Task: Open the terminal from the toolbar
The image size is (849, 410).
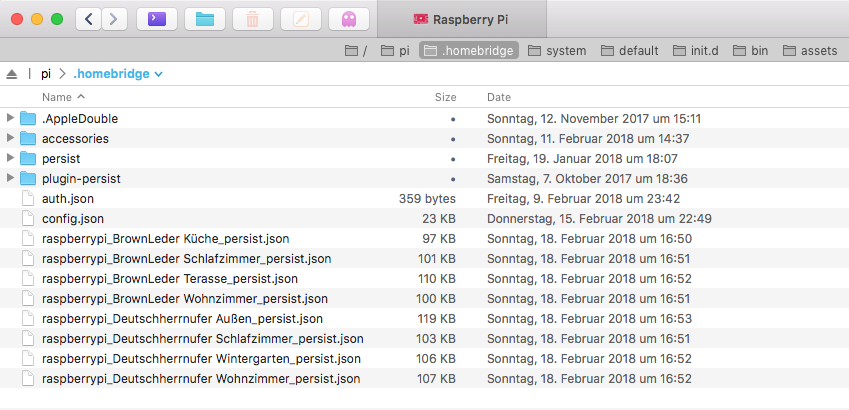Action: 156,19
